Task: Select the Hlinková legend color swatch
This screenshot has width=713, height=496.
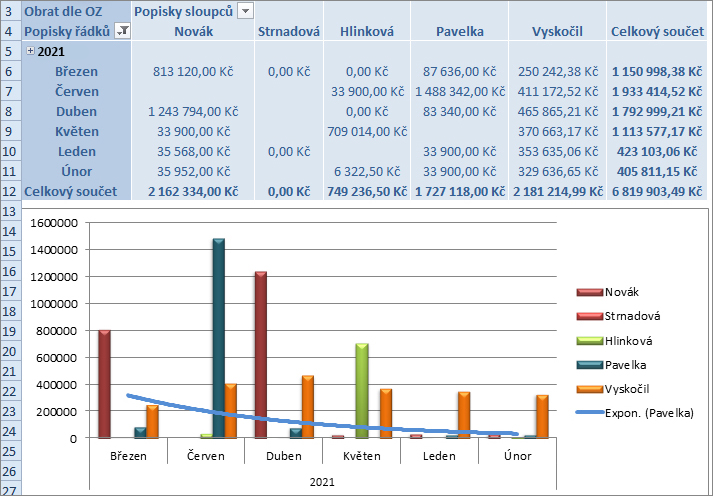Action: [x=589, y=341]
